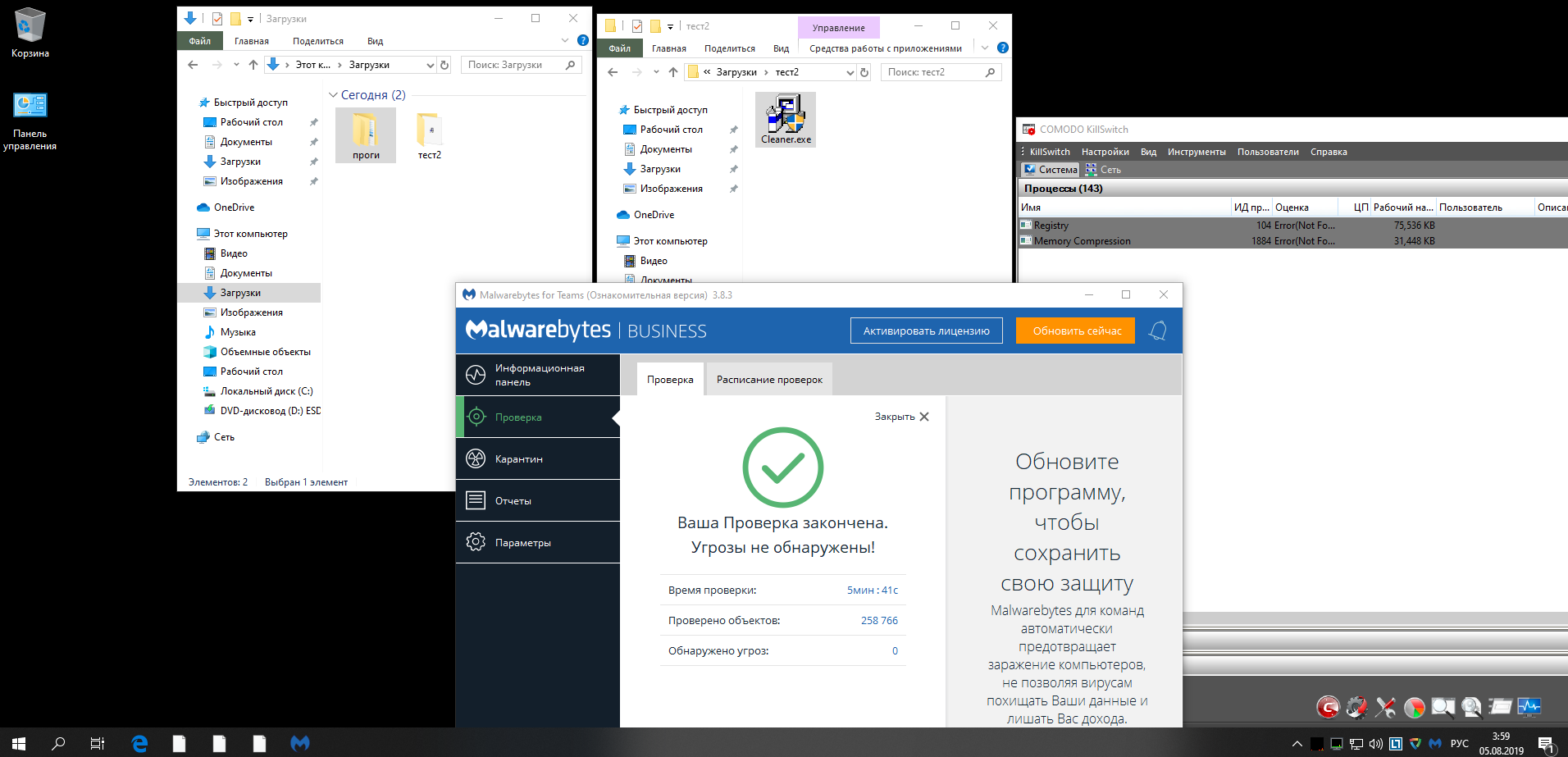Viewport: 1568px width, 757px height.
Task: Open the Инструменты menu in KillSwitch
Action: coord(1197,152)
